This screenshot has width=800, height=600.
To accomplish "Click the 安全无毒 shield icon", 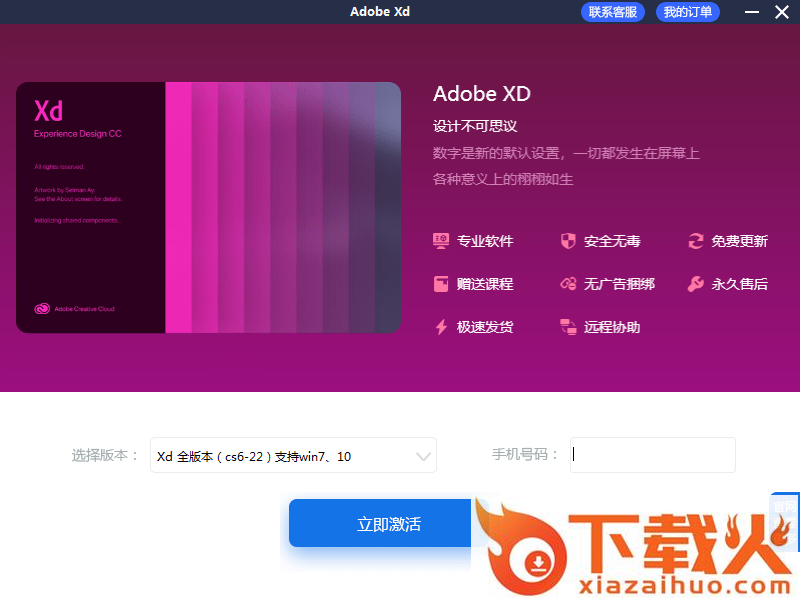I will pyautogui.click(x=568, y=241).
